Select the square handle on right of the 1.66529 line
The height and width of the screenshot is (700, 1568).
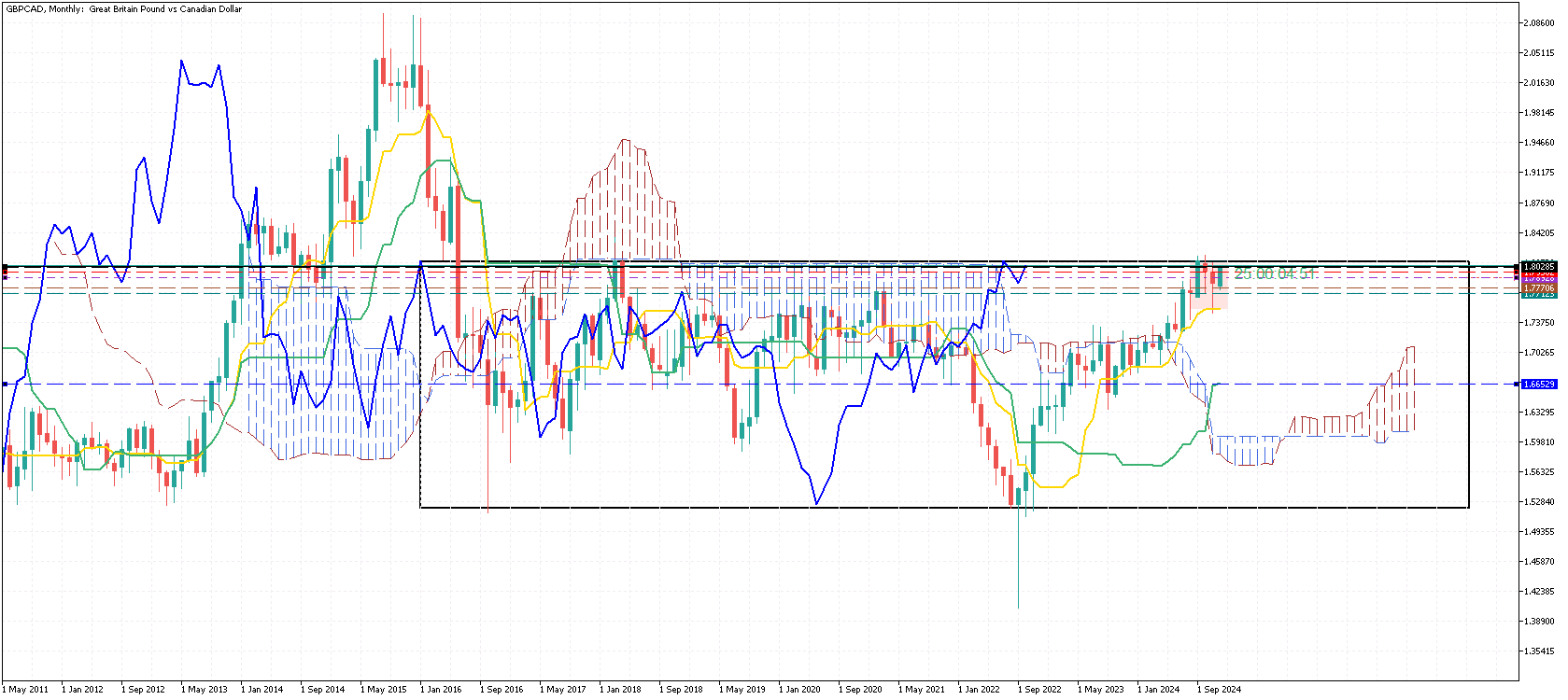1516,385
